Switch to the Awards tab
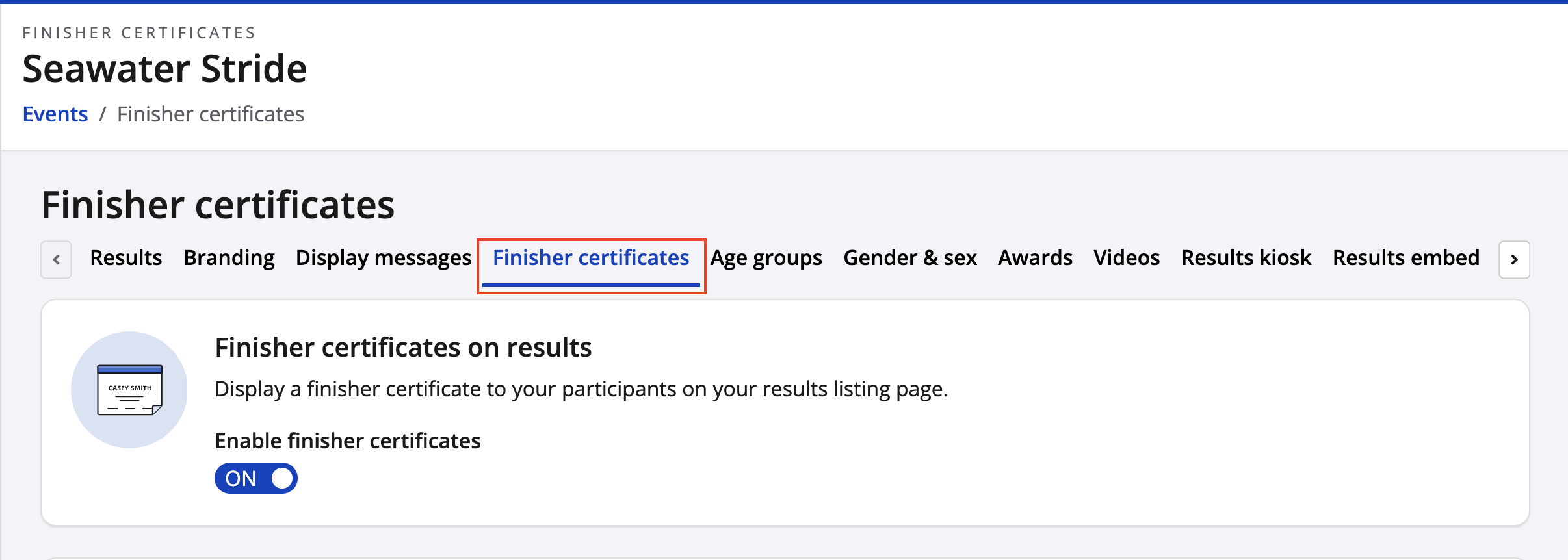Viewport: 1568px width, 560px height. tap(1035, 258)
